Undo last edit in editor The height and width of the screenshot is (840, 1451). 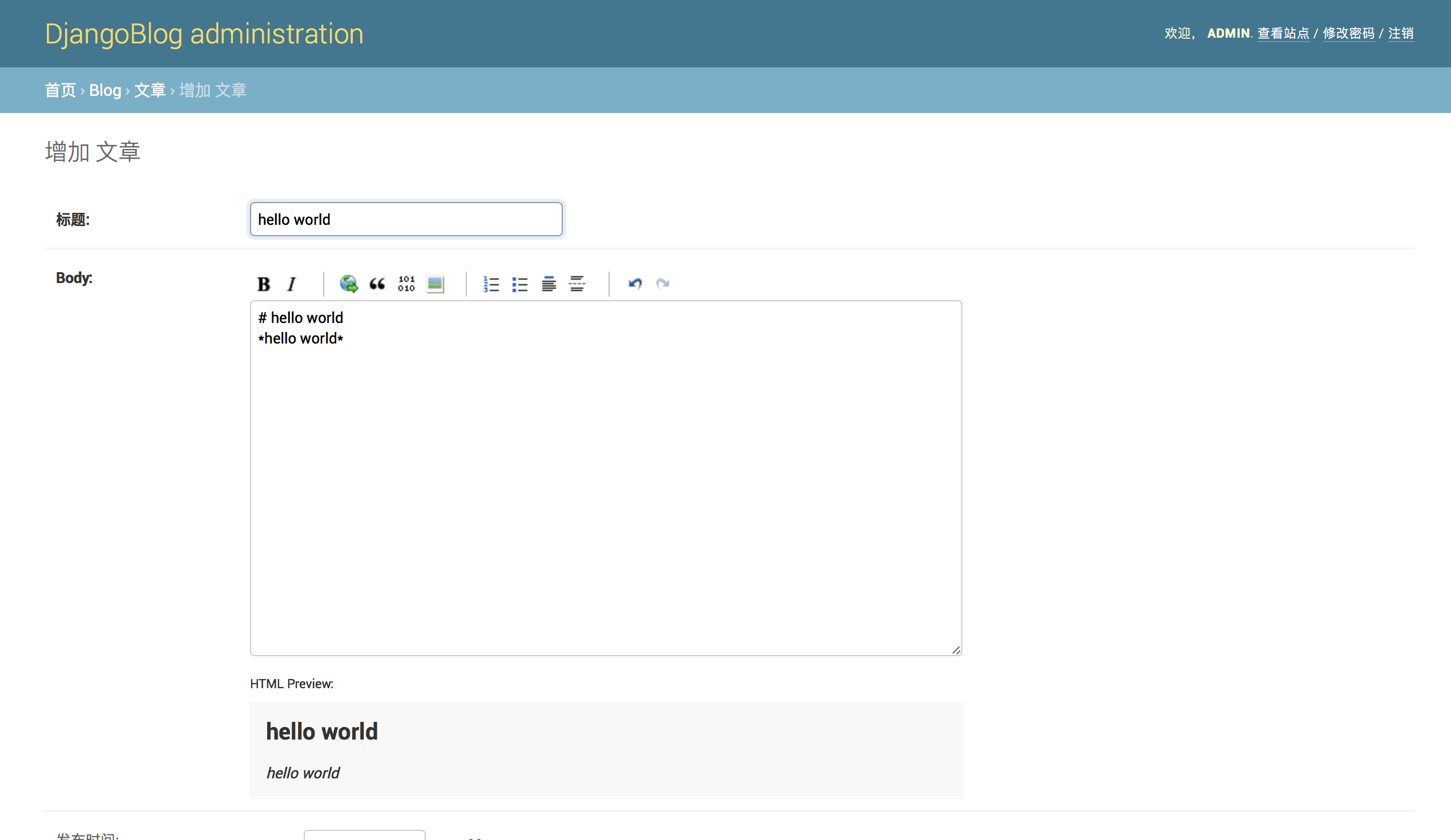(635, 284)
